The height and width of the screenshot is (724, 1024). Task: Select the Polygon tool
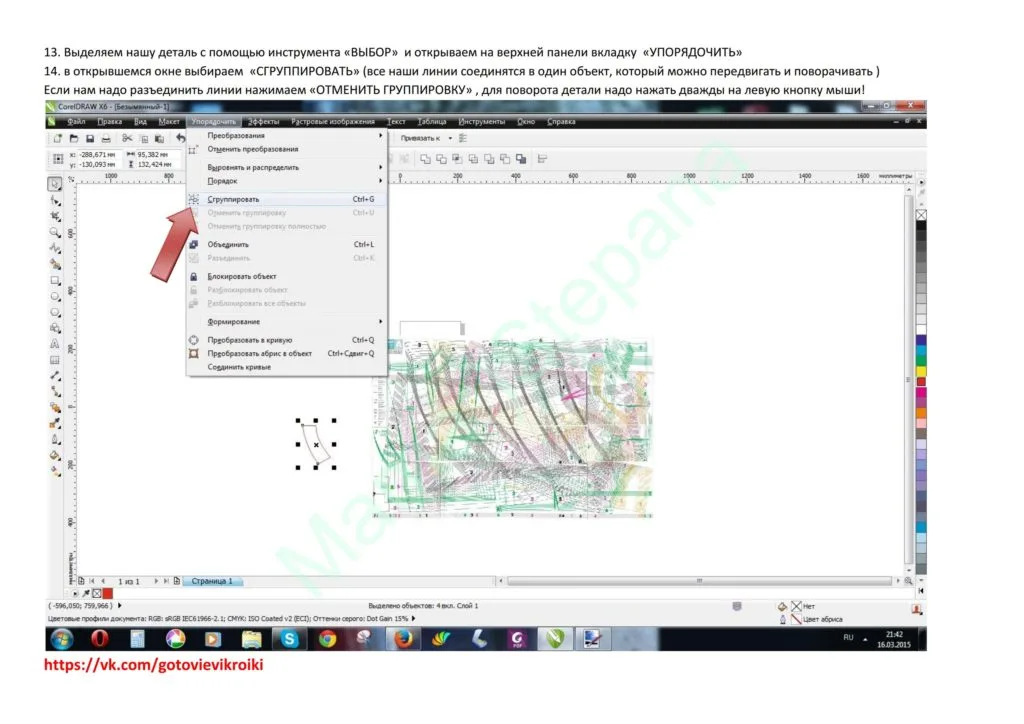pos(55,312)
